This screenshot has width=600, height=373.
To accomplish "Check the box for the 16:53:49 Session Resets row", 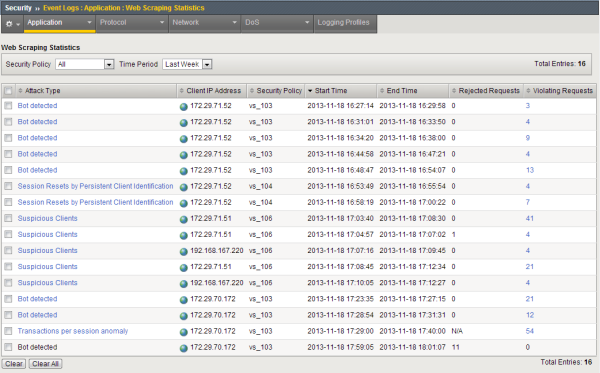I will (8, 186).
